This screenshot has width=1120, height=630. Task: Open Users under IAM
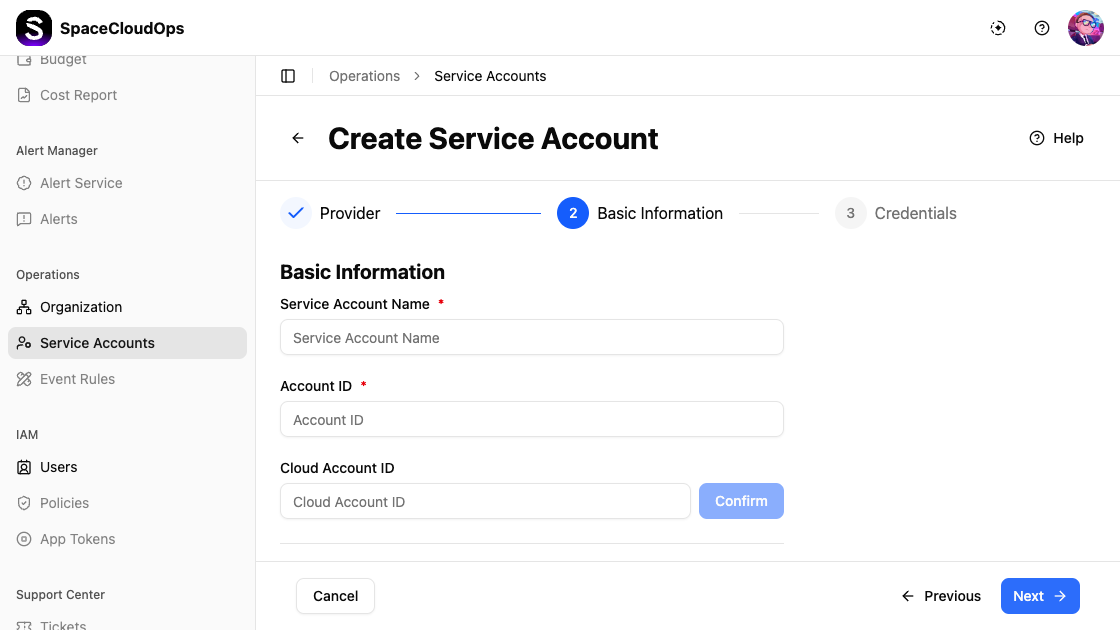point(58,467)
